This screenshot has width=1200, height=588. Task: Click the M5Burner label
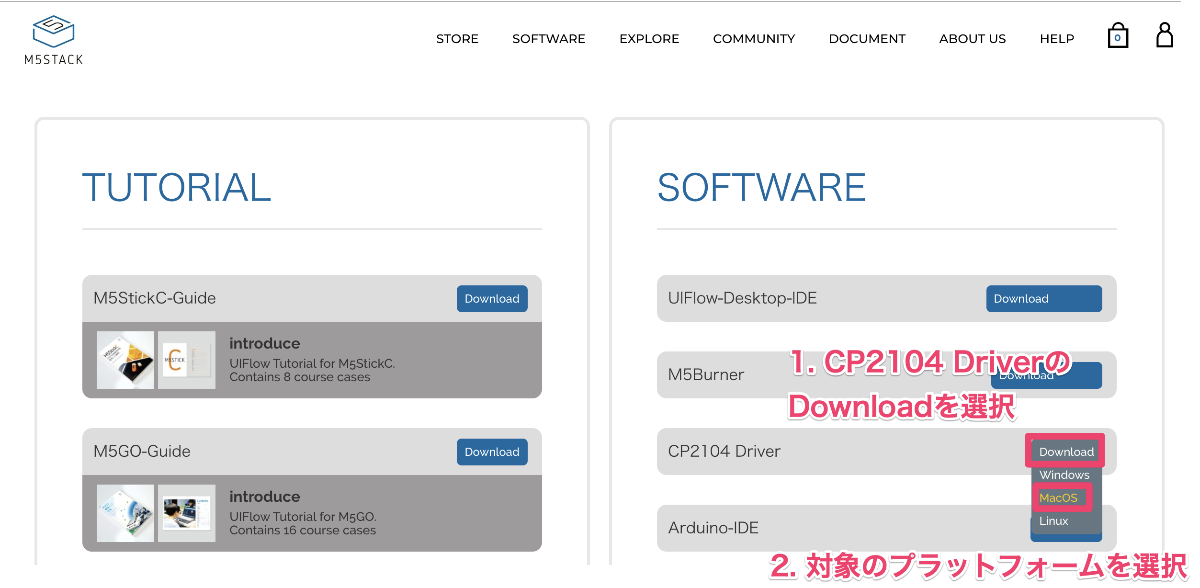(x=706, y=375)
